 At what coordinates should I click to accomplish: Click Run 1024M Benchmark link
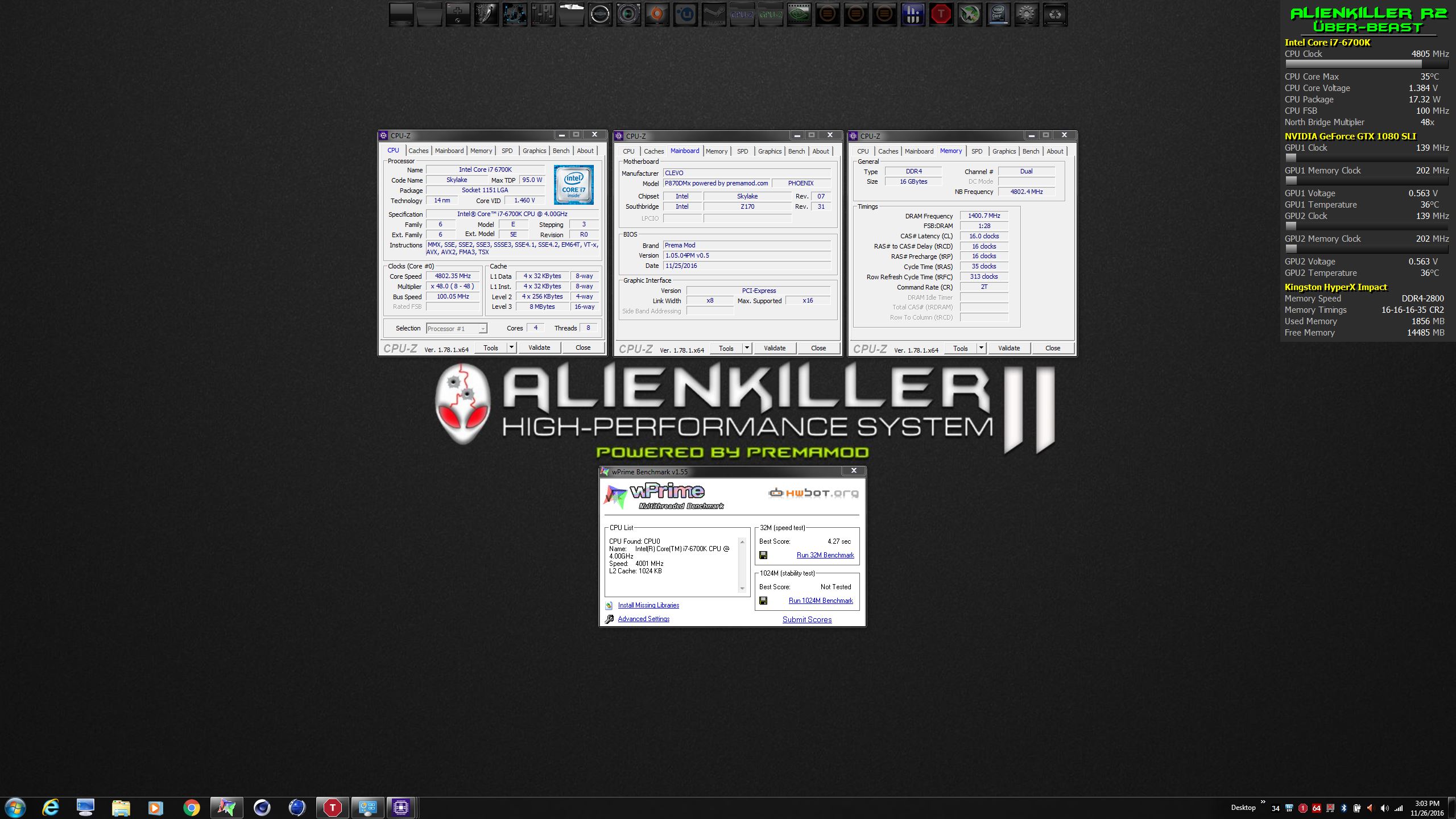(821, 601)
